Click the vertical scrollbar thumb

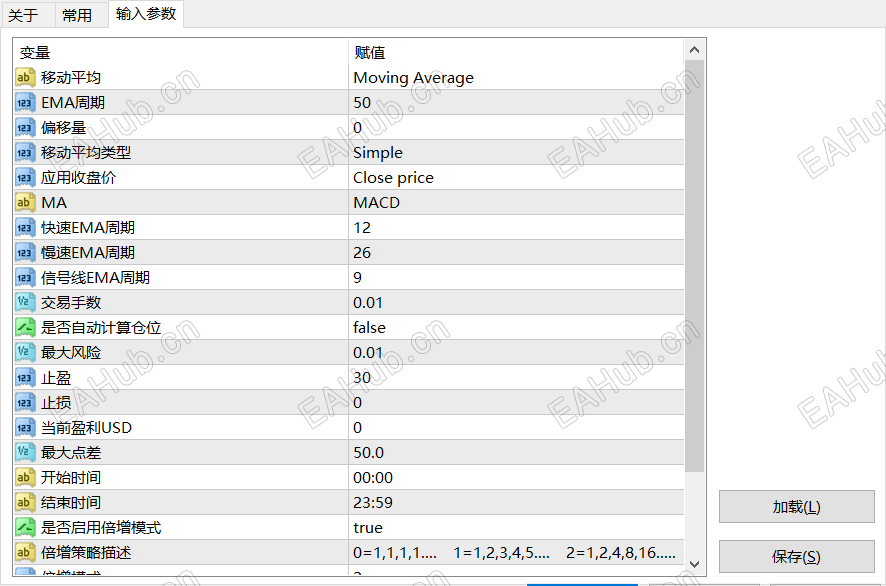pos(694,266)
